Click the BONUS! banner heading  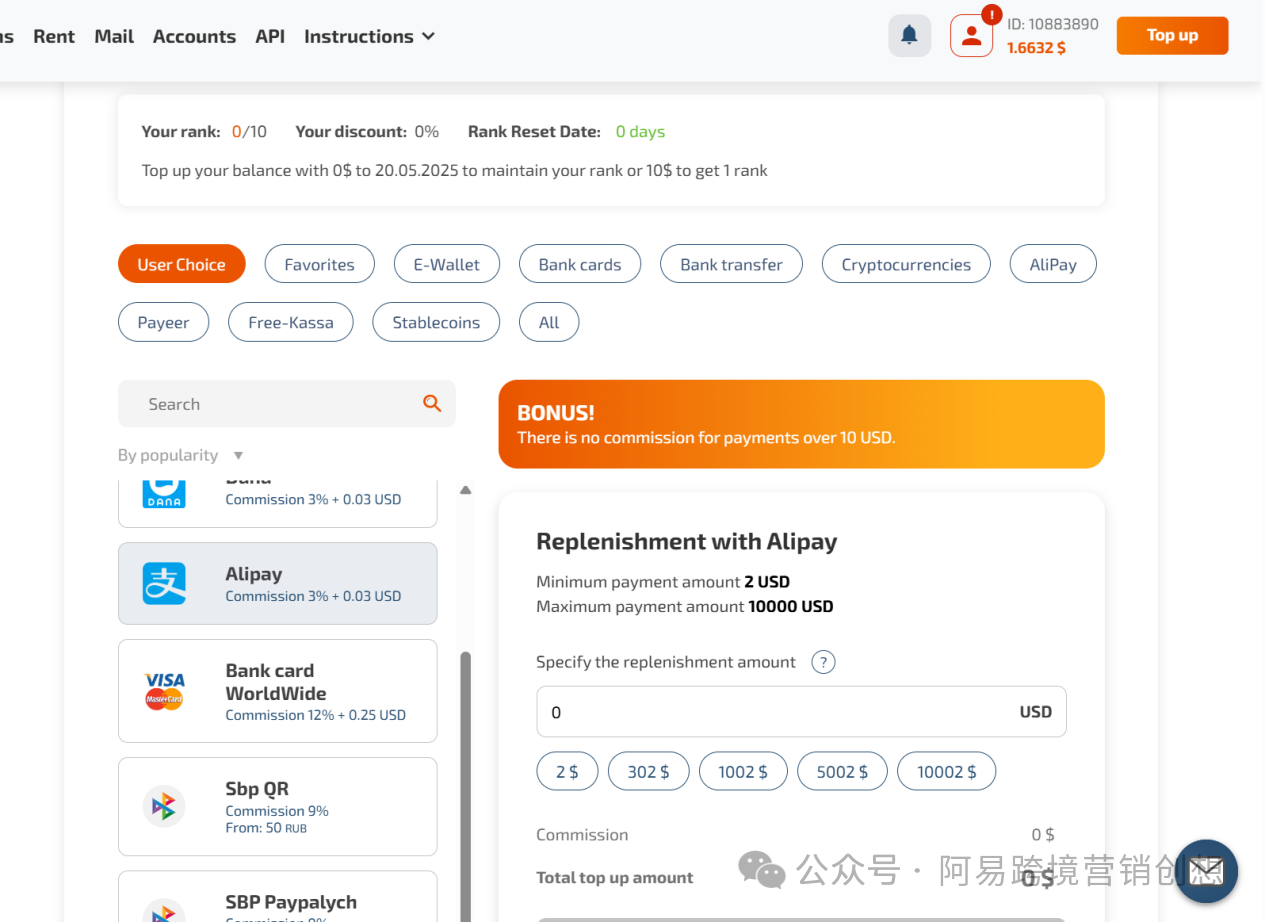555,412
